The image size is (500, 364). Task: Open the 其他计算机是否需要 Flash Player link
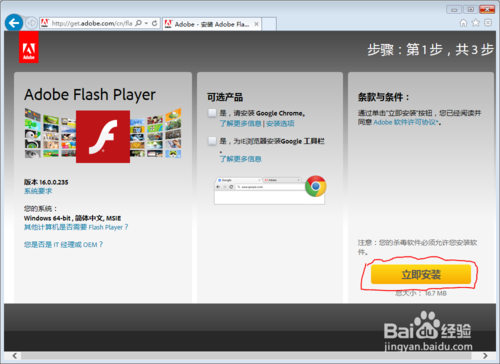(76, 227)
